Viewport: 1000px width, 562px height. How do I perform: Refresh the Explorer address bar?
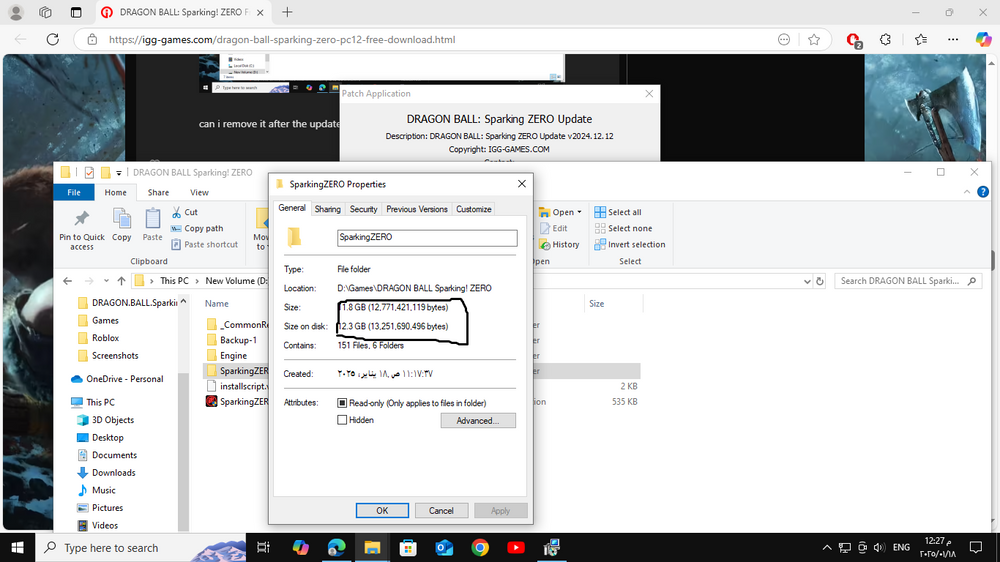pos(820,281)
